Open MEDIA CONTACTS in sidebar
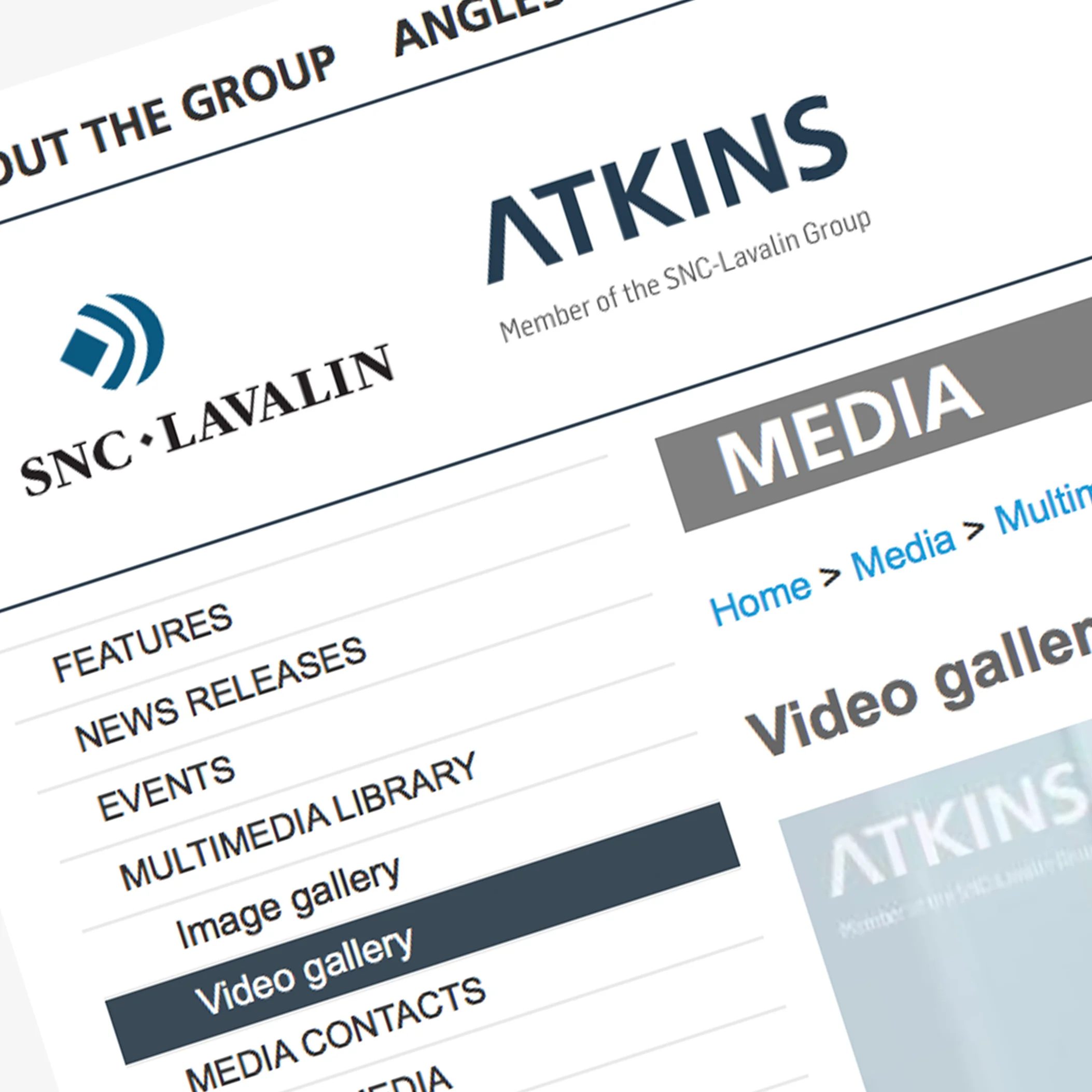Screen dimensions: 1092x1092 tap(335, 1035)
